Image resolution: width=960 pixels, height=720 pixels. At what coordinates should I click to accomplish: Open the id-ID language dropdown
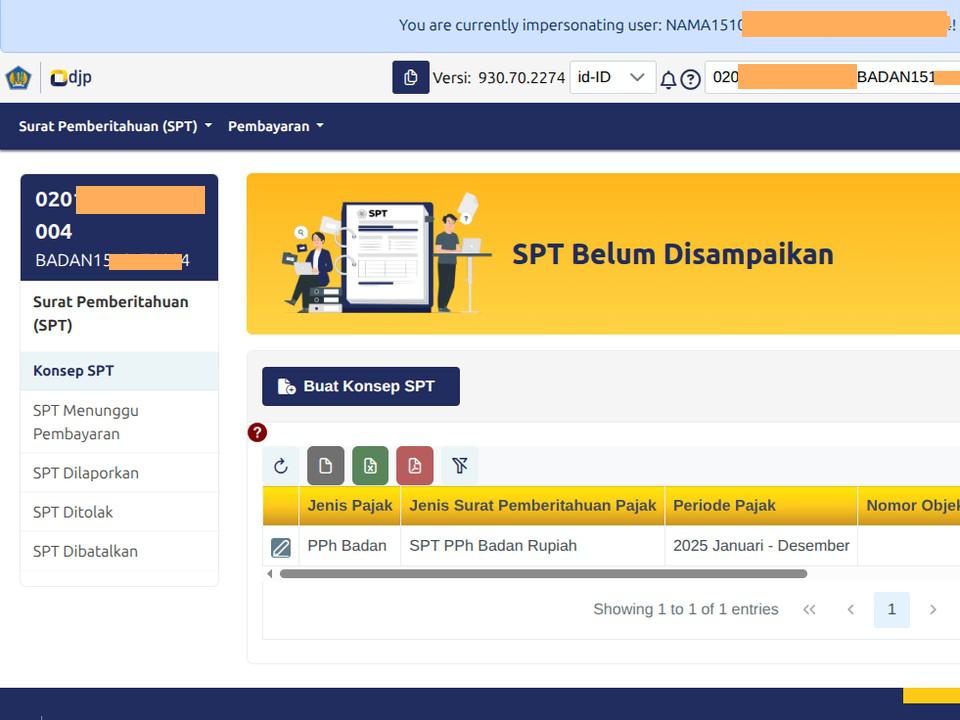click(x=612, y=77)
